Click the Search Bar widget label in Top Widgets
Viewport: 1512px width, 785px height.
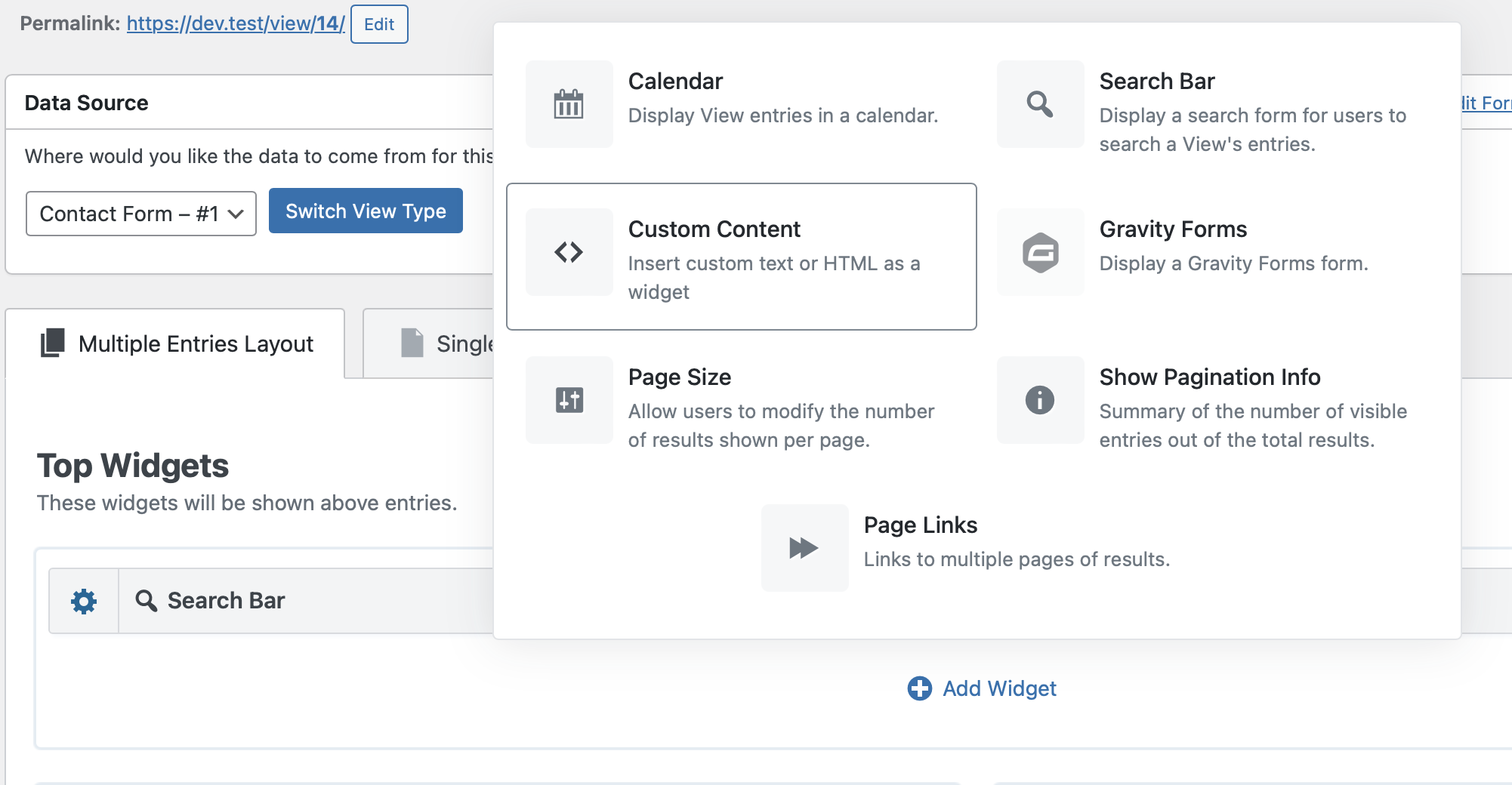click(x=226, y=601)
